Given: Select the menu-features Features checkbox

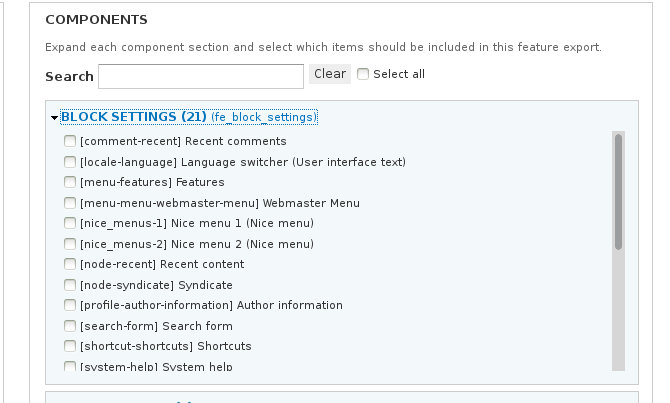Looking at the screenshot, I should (70, 182).
